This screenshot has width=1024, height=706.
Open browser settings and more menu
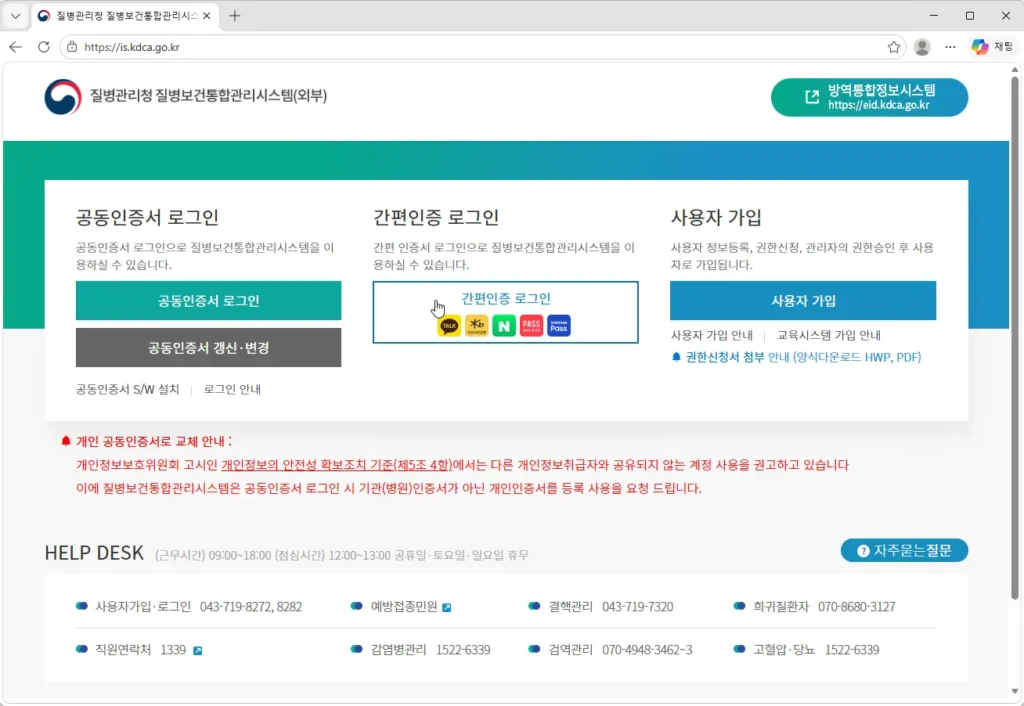point(950,47)
